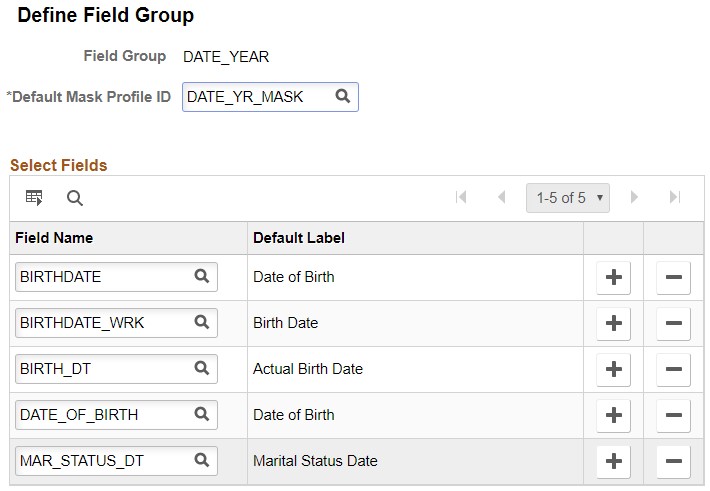Open lookup for BIRTHDATE field name

tap(201, 277)
